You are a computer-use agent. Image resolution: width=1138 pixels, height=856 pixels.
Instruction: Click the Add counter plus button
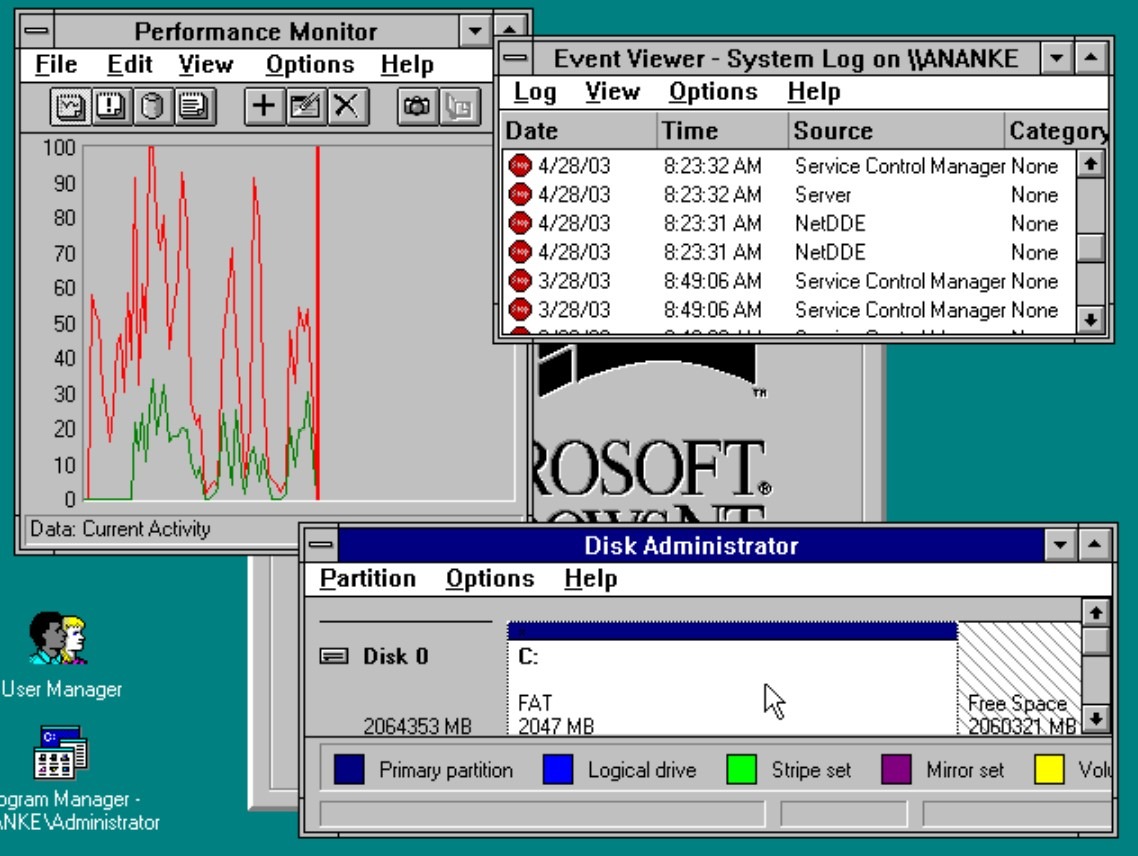click(263, 105)
